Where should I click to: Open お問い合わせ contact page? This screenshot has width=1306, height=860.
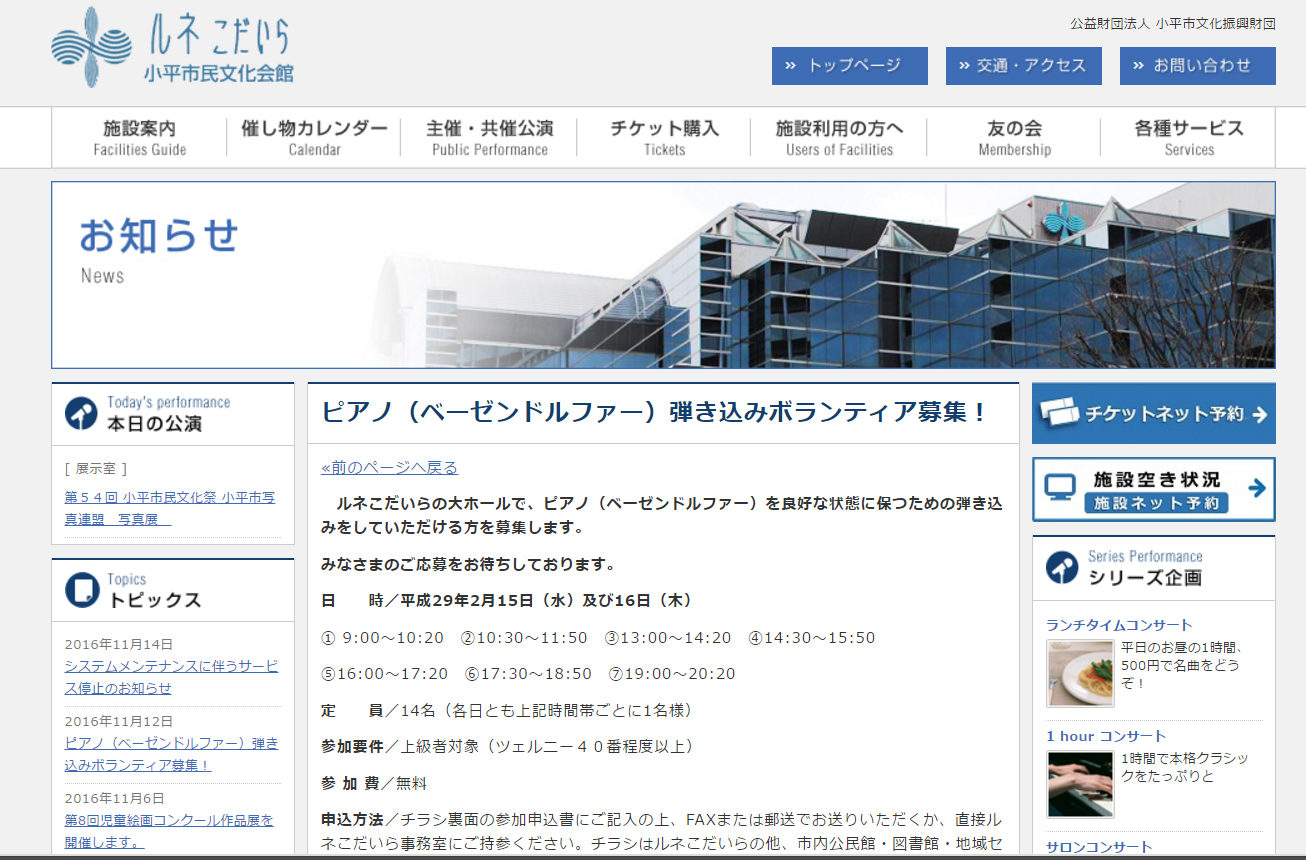[1198, 66]
